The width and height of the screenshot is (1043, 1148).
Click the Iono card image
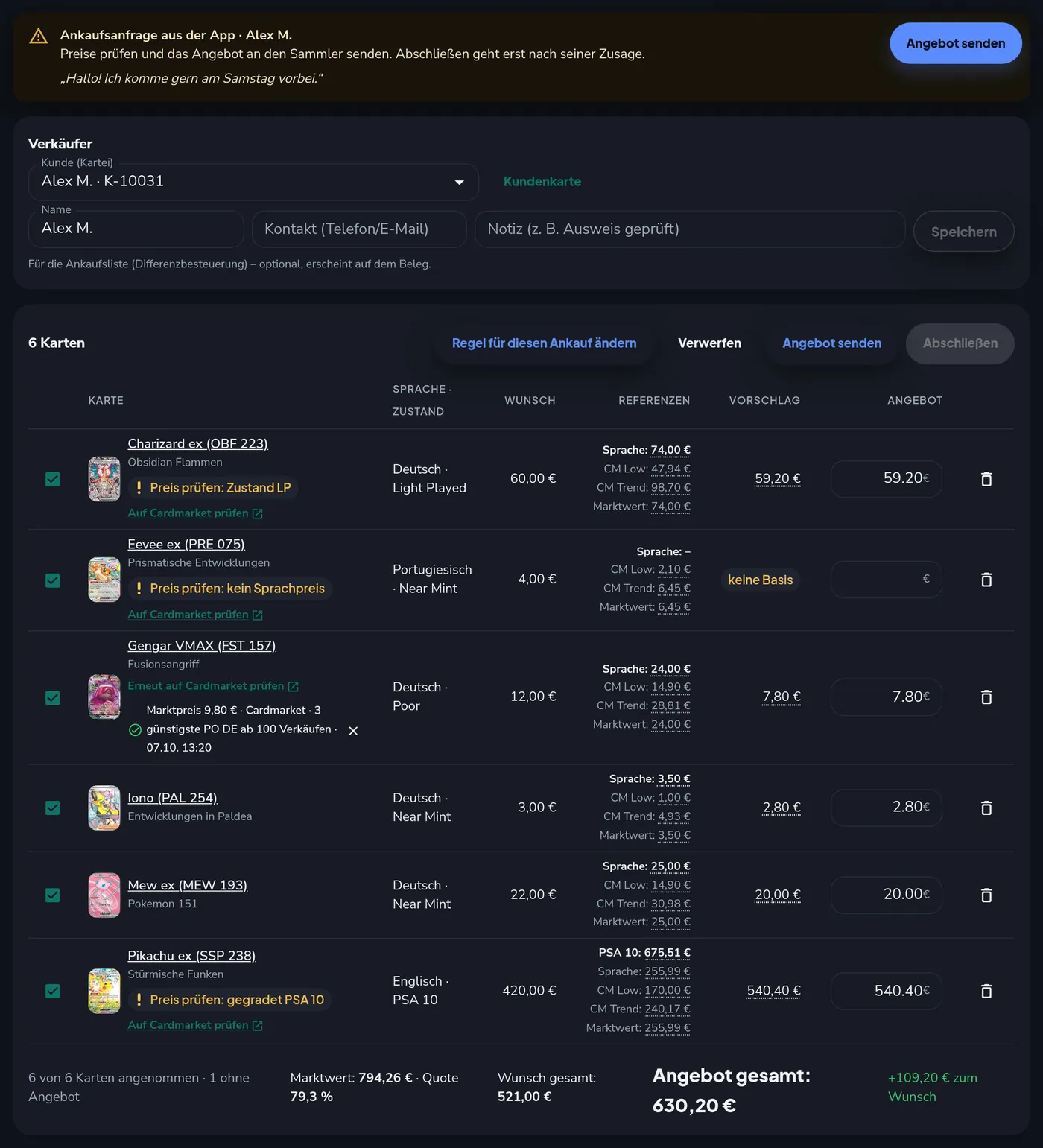point(104,808)
